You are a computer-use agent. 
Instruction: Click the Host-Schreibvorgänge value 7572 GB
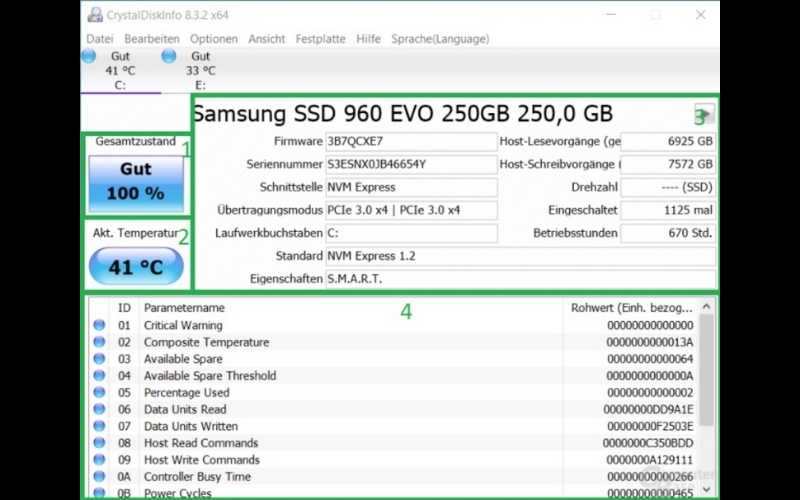click(668, 164)
